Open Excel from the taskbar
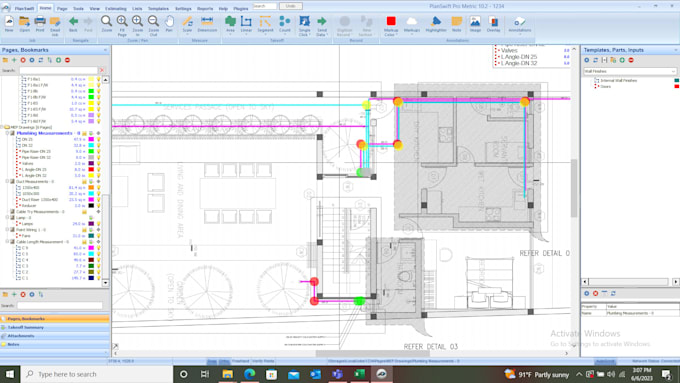Viewport: 680px width, 383px height. pyautogui.click(x=359, y=374)
